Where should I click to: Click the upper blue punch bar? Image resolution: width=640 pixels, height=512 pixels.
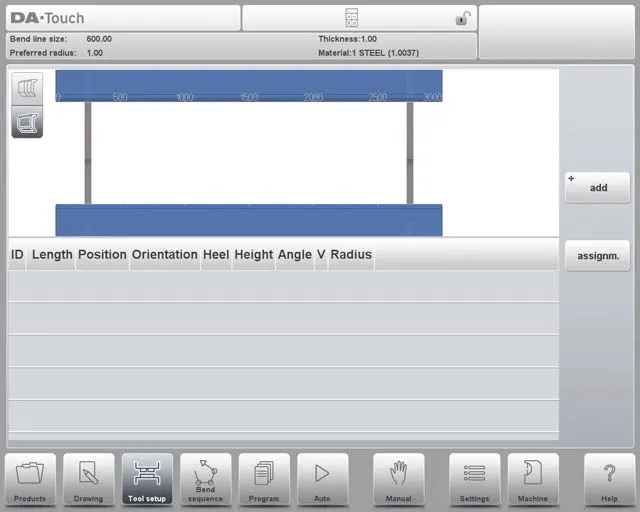248,85
